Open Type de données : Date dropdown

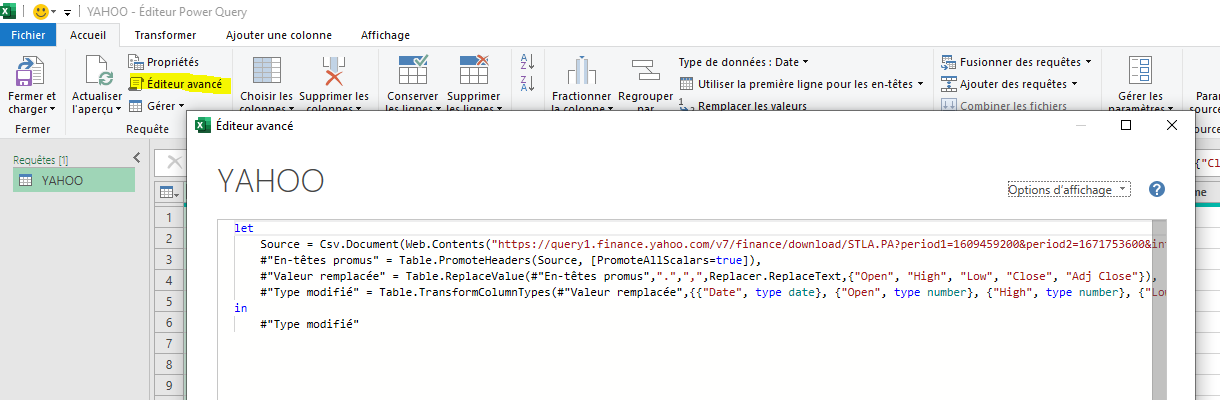click(743, 62)
